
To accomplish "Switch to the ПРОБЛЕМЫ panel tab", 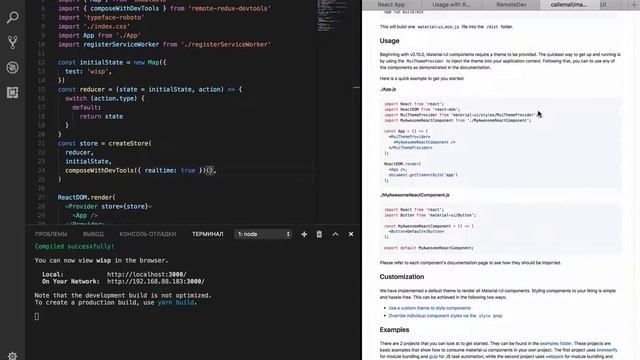I will pyautogui.click(x=51, y=234).
